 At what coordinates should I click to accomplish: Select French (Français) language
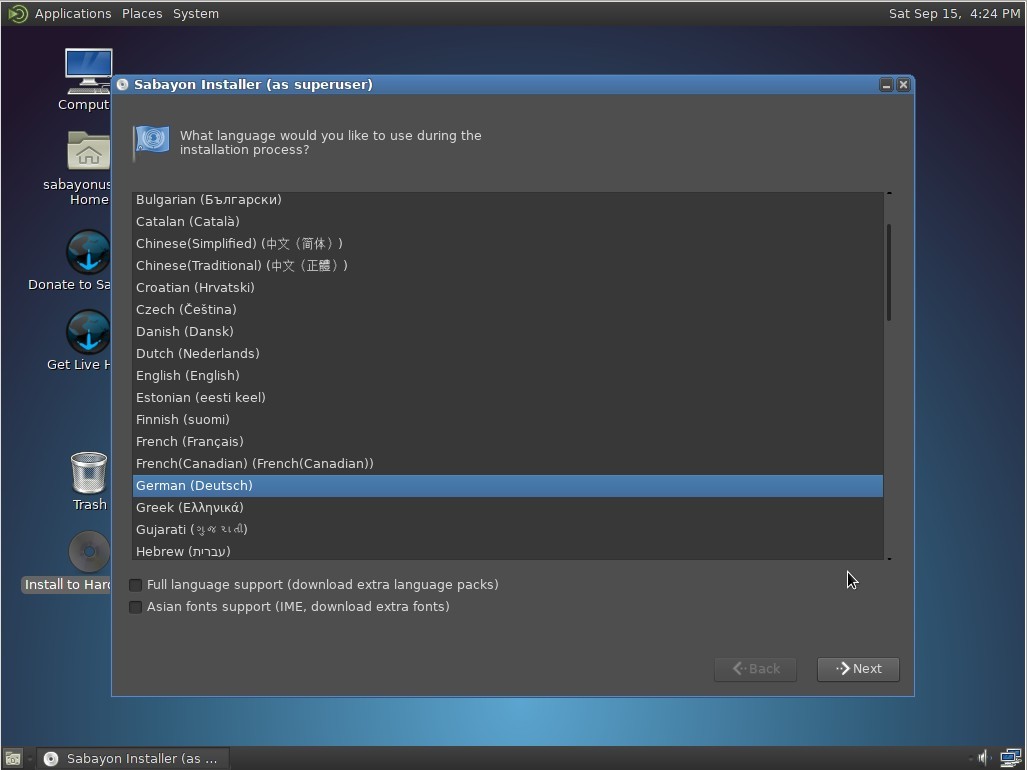coord(508,441)
